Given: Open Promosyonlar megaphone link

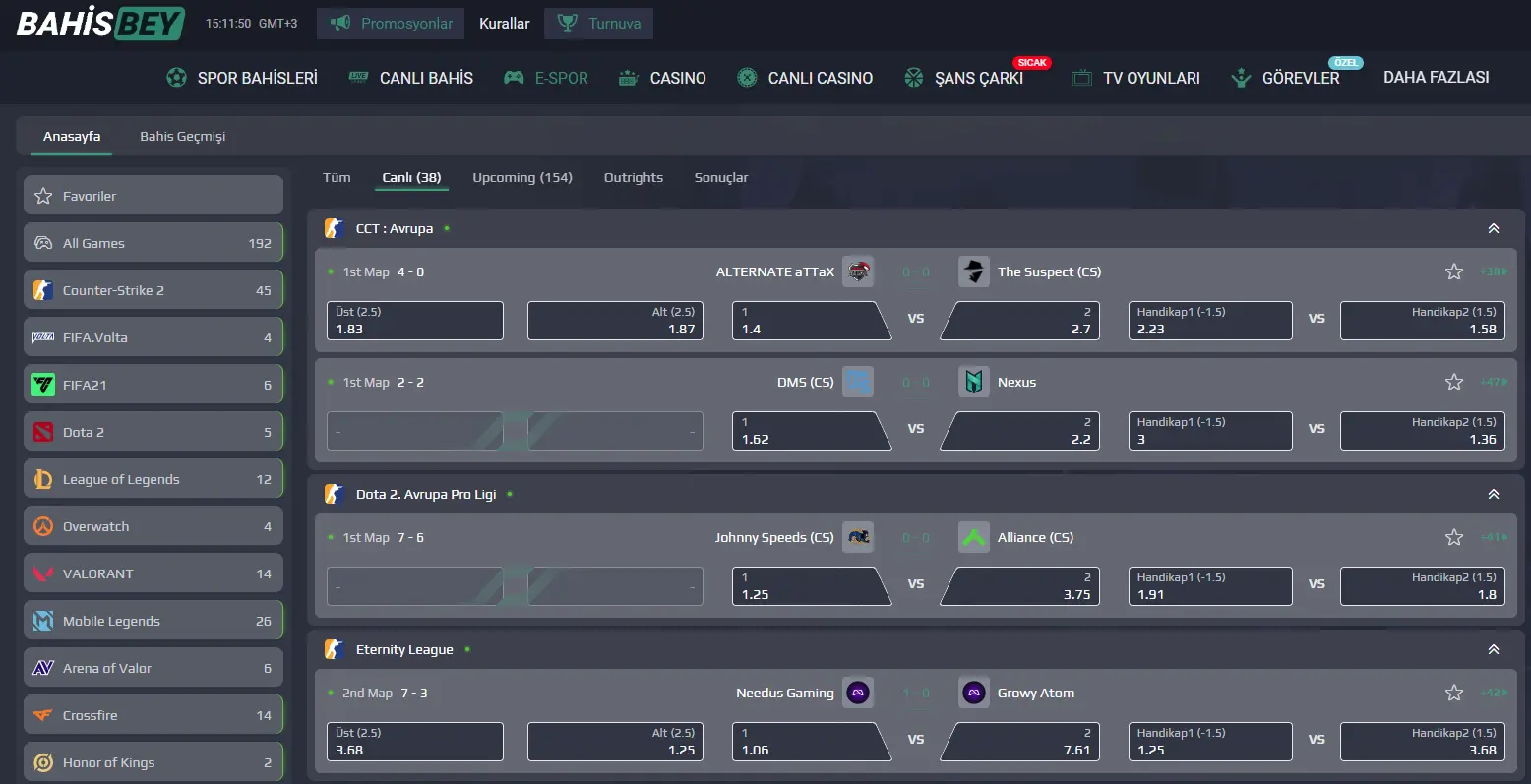Looking at the screenshot, I should point(391,23).
